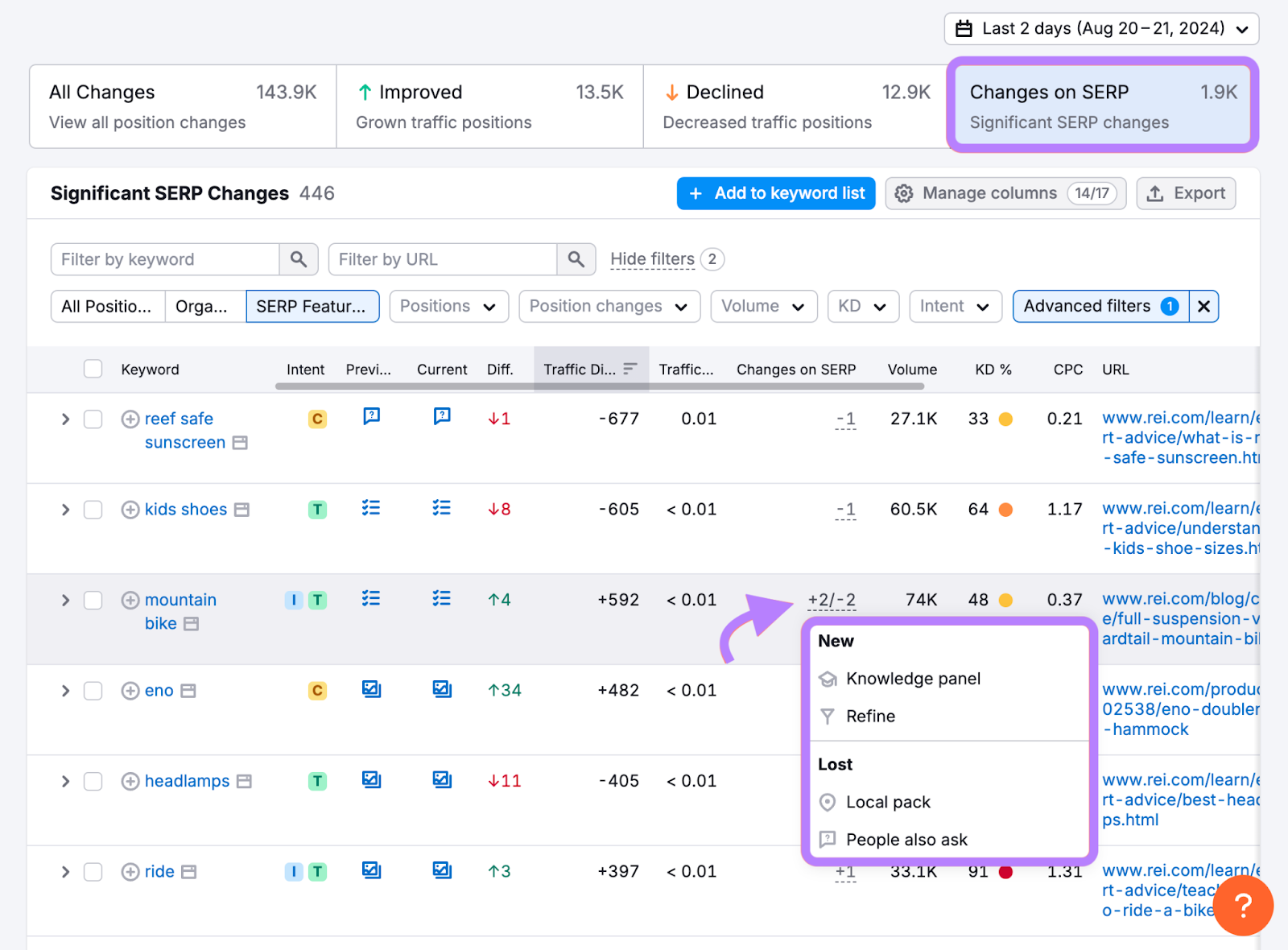Switch to the Improved tab
The width and height of the screenshot is (1288, 950).
pos(489,106)
